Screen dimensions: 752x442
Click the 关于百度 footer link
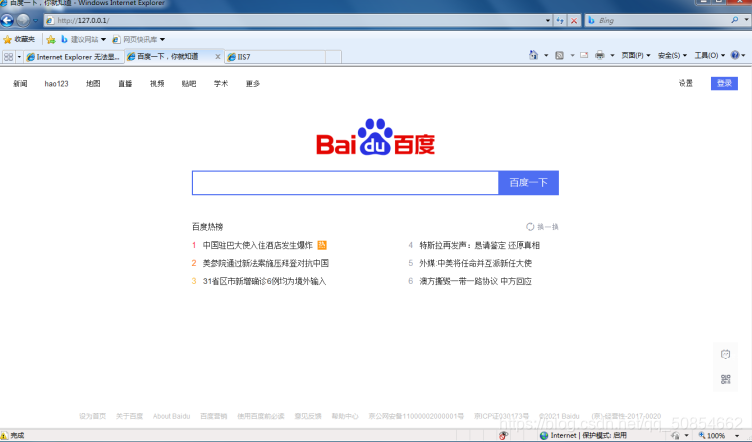tap(129, 416)
